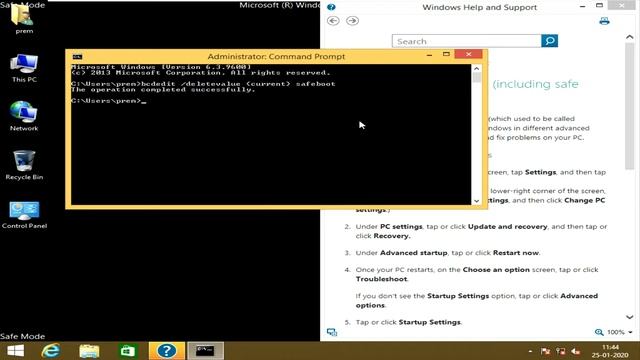Click the online help icon at Help bottom-left
Viewport: 640px width, 360px height.
pyautogui.click(x=332, y=332)
